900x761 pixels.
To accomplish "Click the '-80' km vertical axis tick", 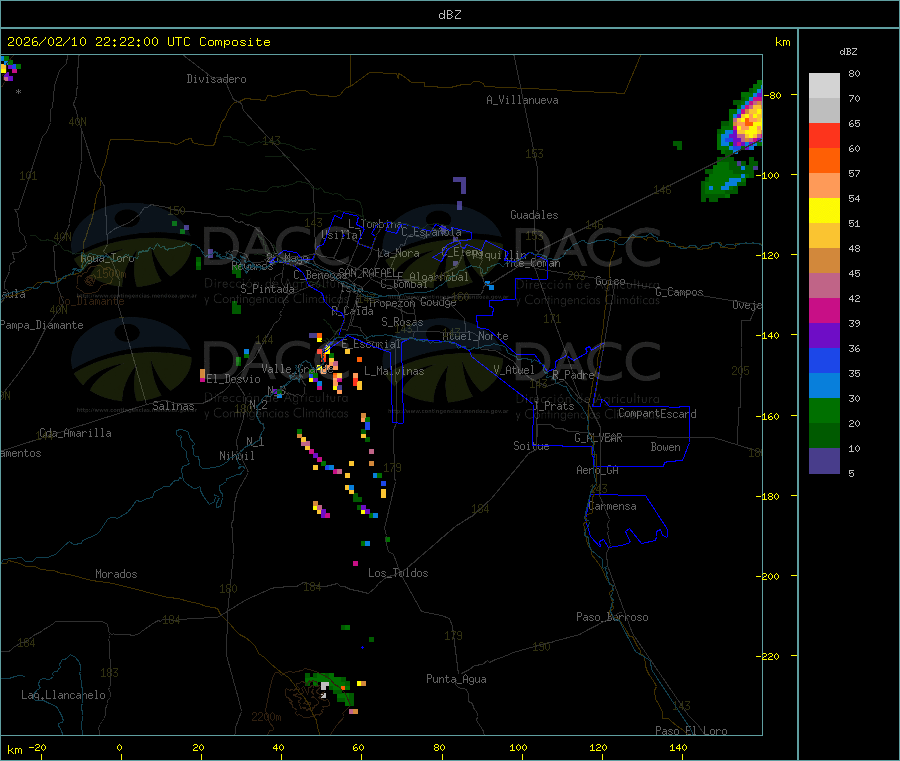I will tap(771, 95).
